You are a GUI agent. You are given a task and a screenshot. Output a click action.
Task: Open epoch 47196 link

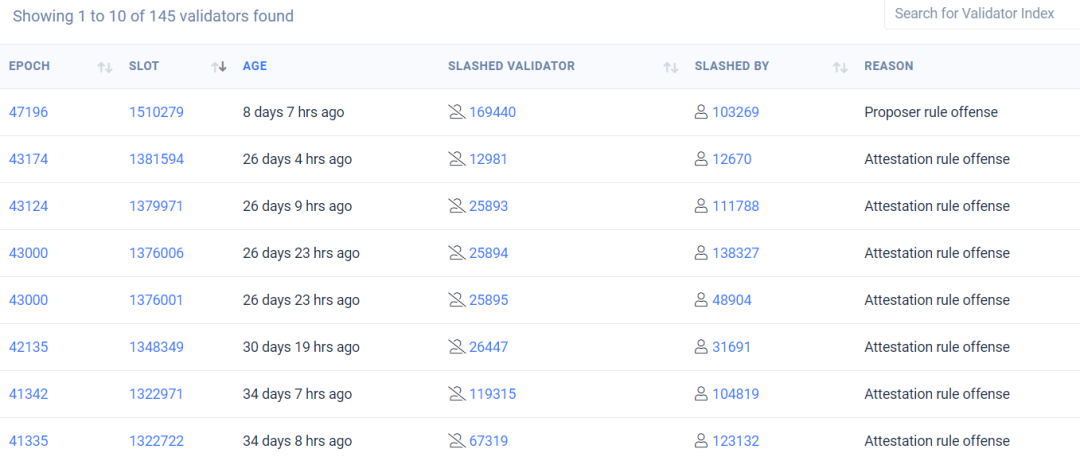click(x=28, y=112)
